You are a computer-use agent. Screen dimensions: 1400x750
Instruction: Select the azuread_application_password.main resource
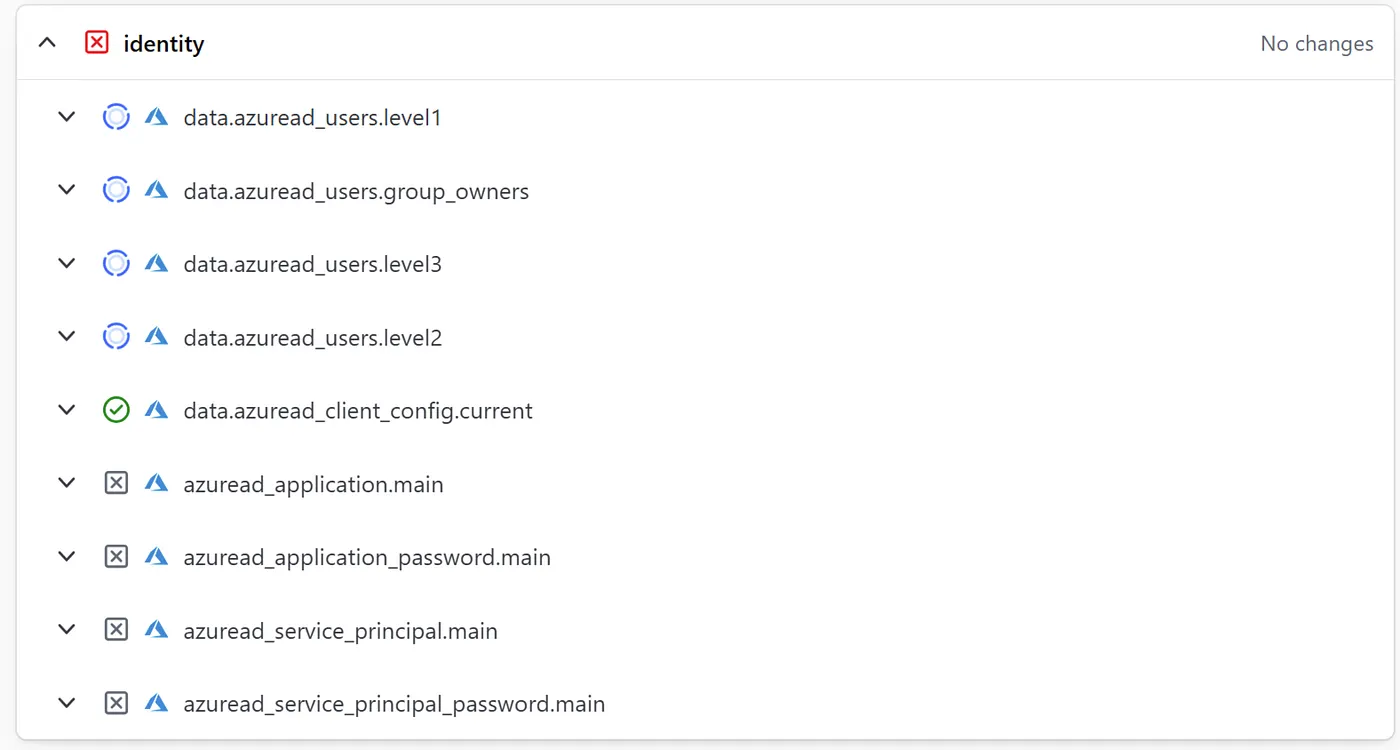pos(367,558)
